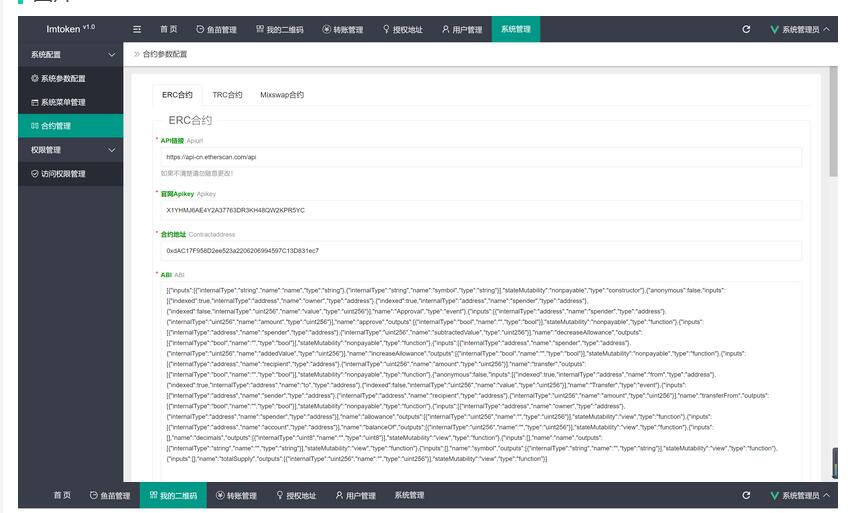Click the 合约地址 contract address field
This screenshot has width=853, height=513.
480,250
